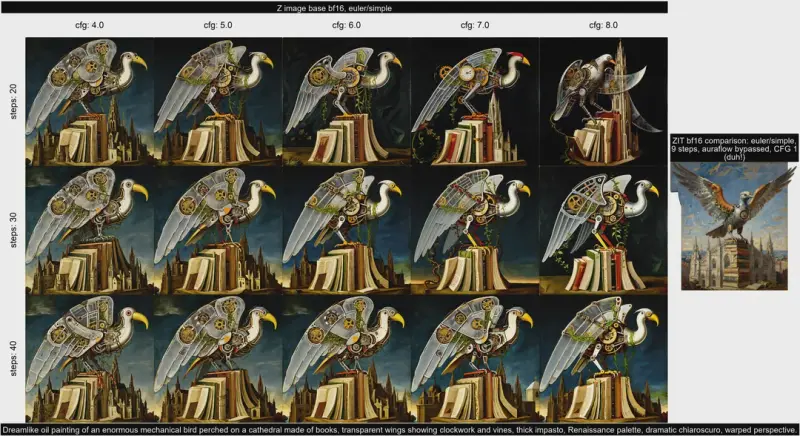Click the 'cfg: 4.0' column header
Screen dimensions: 800x436
(x=90, y=26)
